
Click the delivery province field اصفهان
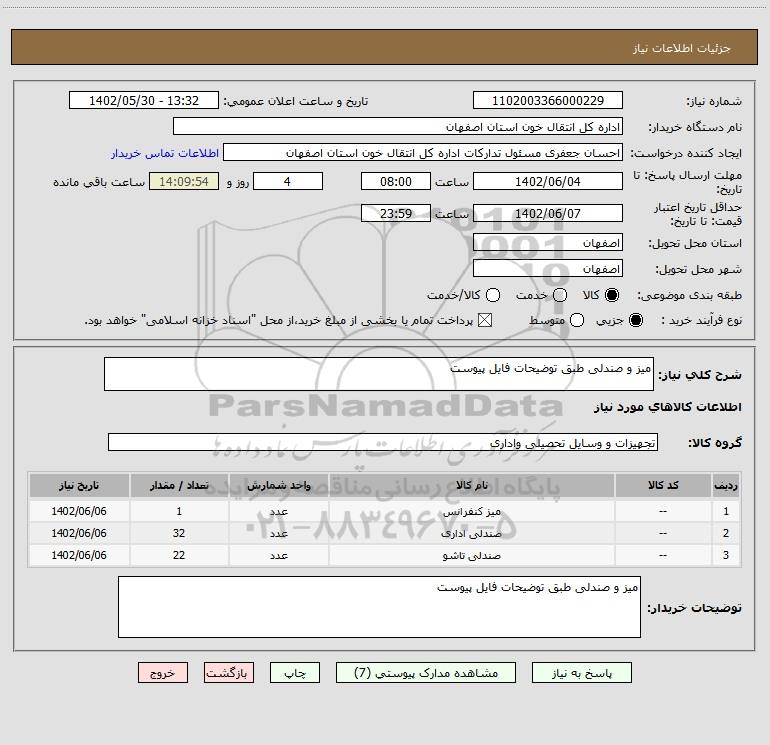coord(548,243)
